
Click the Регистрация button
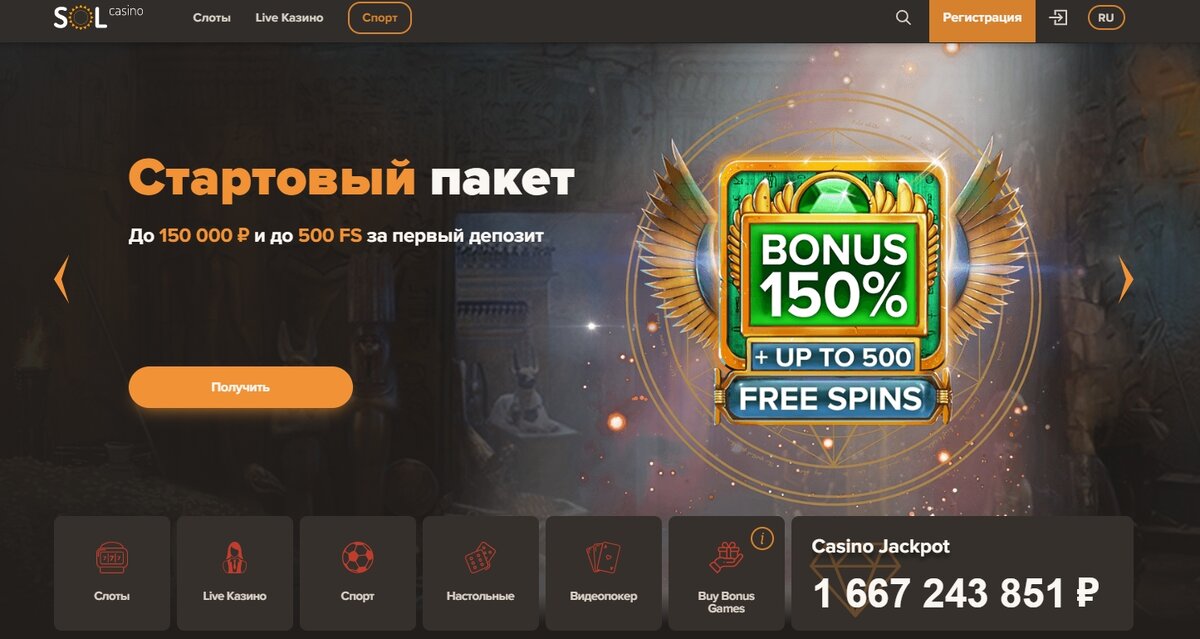pos(982,18)
